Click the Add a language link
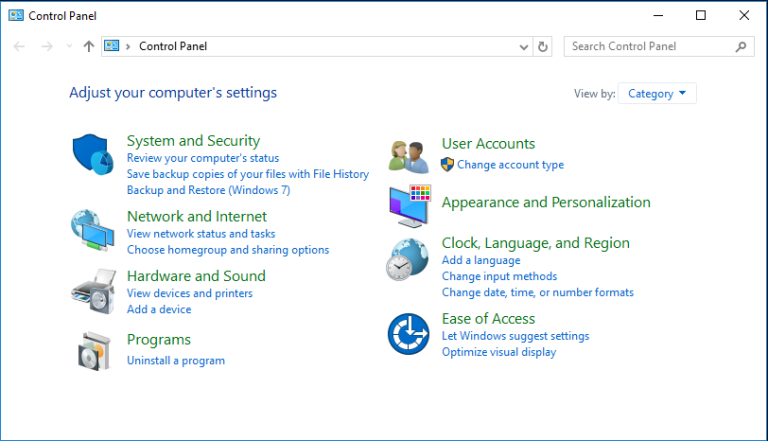 pyautogui.click(x=481, y=260)
